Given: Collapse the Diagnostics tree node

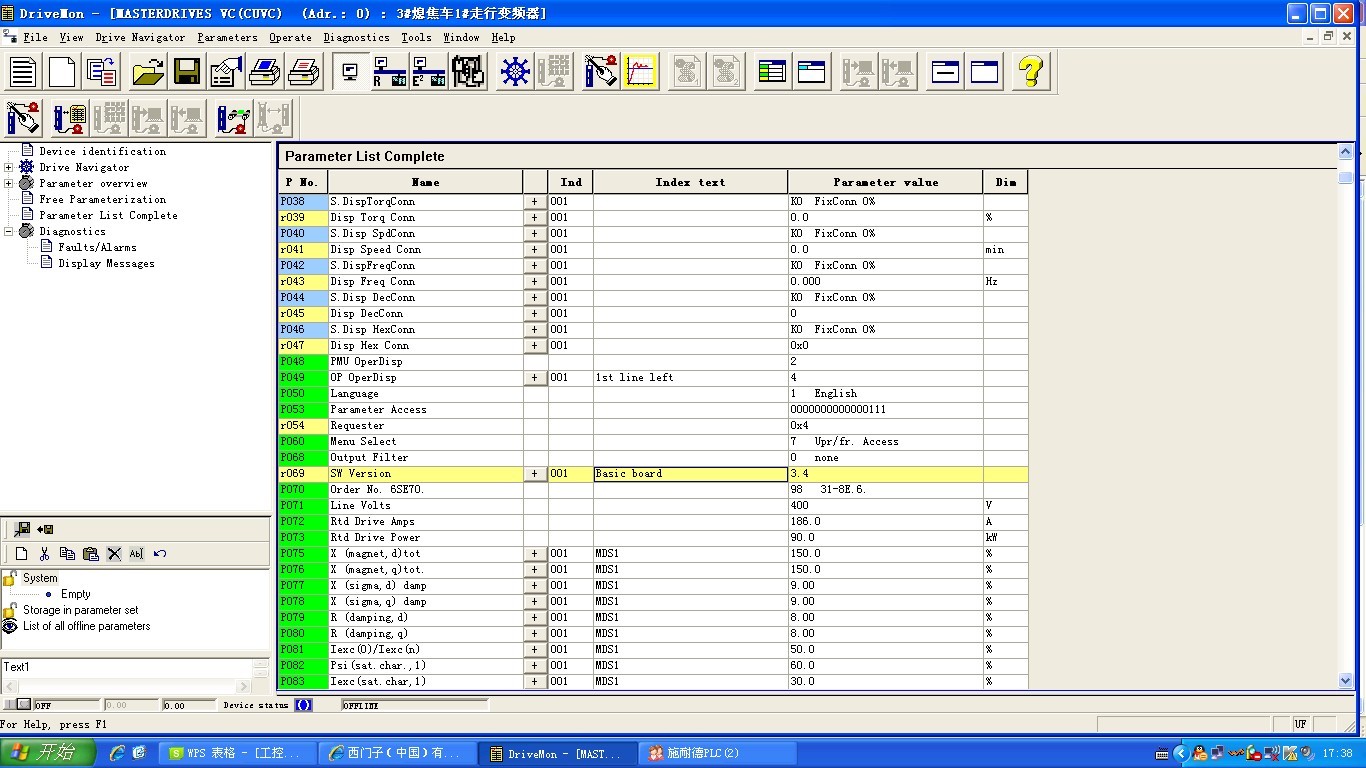Looking at the screenshot, I should pyautogui.click(x=9, y=231).
